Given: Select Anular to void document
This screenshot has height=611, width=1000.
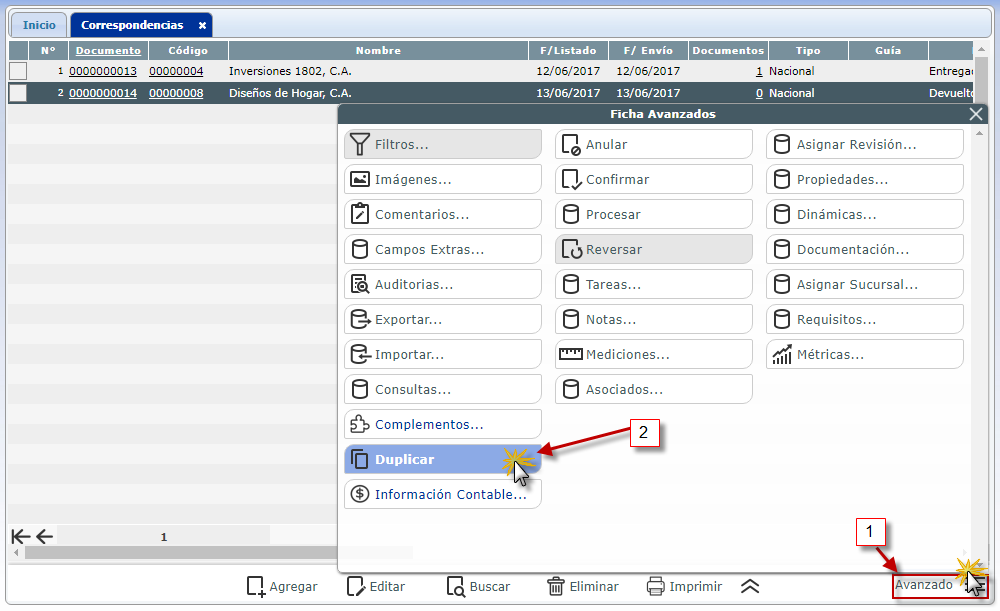Looking at the screenshot, I should tap(654, 144).
